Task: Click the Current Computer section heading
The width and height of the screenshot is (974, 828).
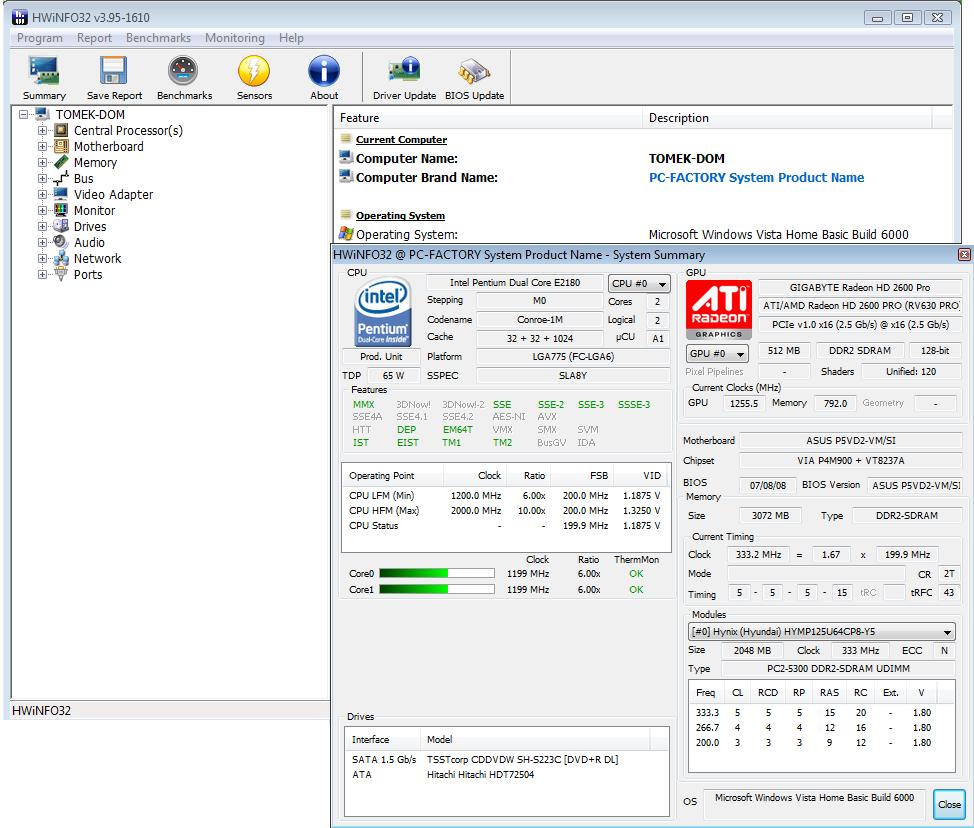Action: pos(401,140)
